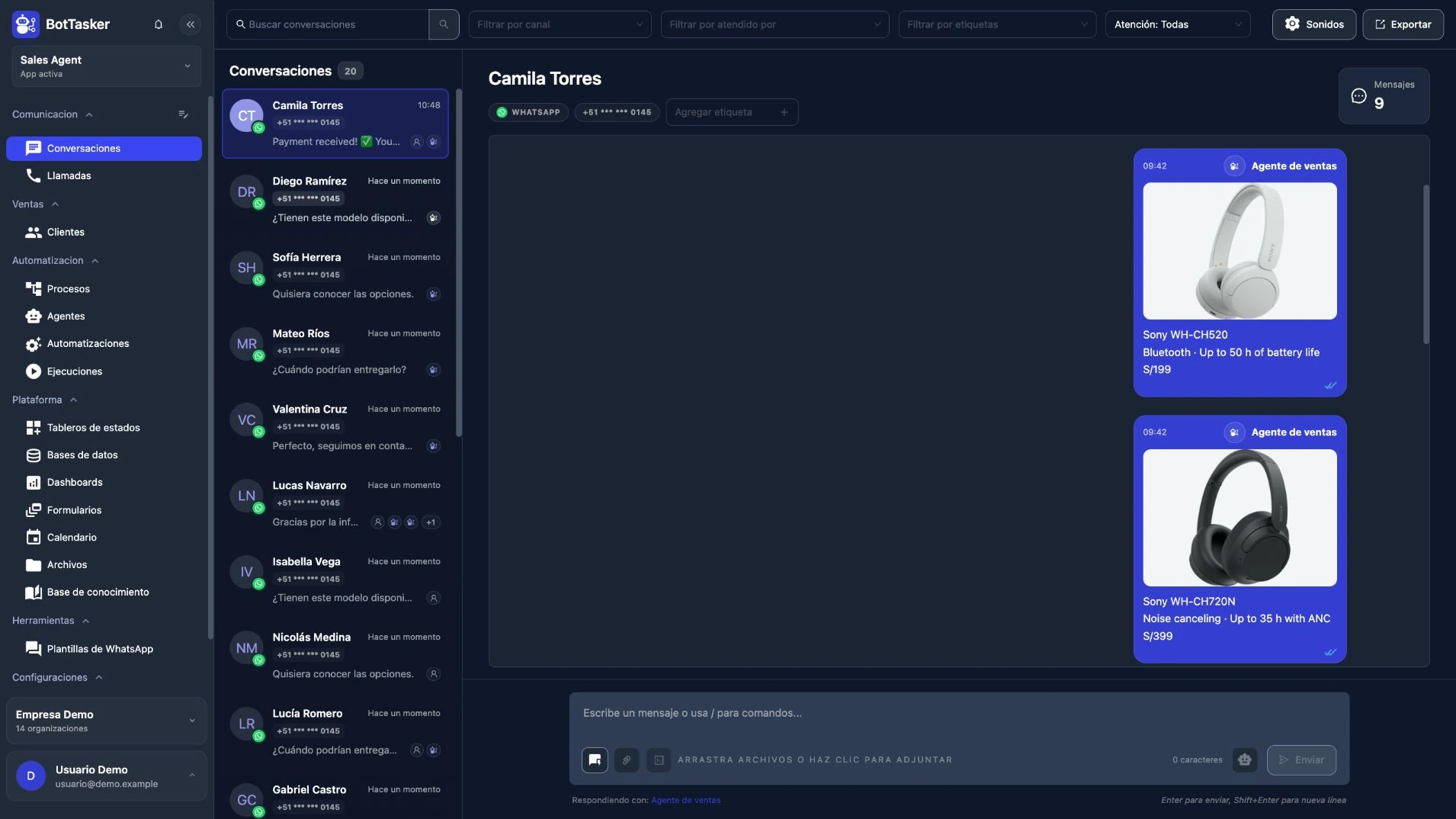
Task: Open the Atención: Todas dropdown
Action: pyautogui.click(x=1178, y=24)
